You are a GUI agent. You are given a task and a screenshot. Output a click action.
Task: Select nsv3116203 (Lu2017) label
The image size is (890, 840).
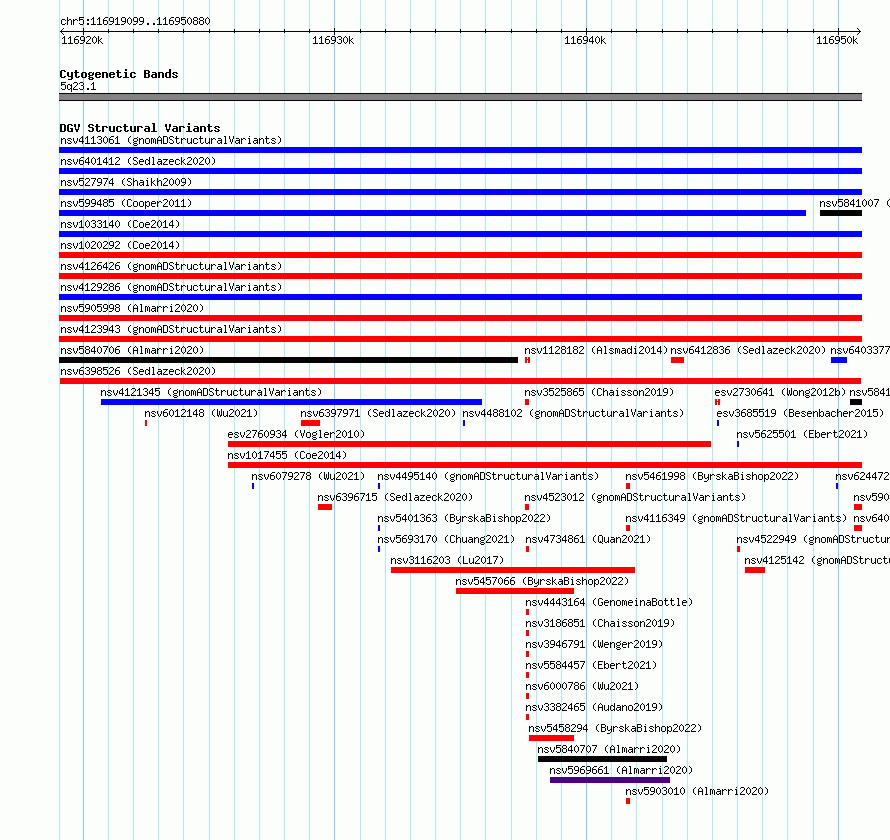(x=447, y=560)
